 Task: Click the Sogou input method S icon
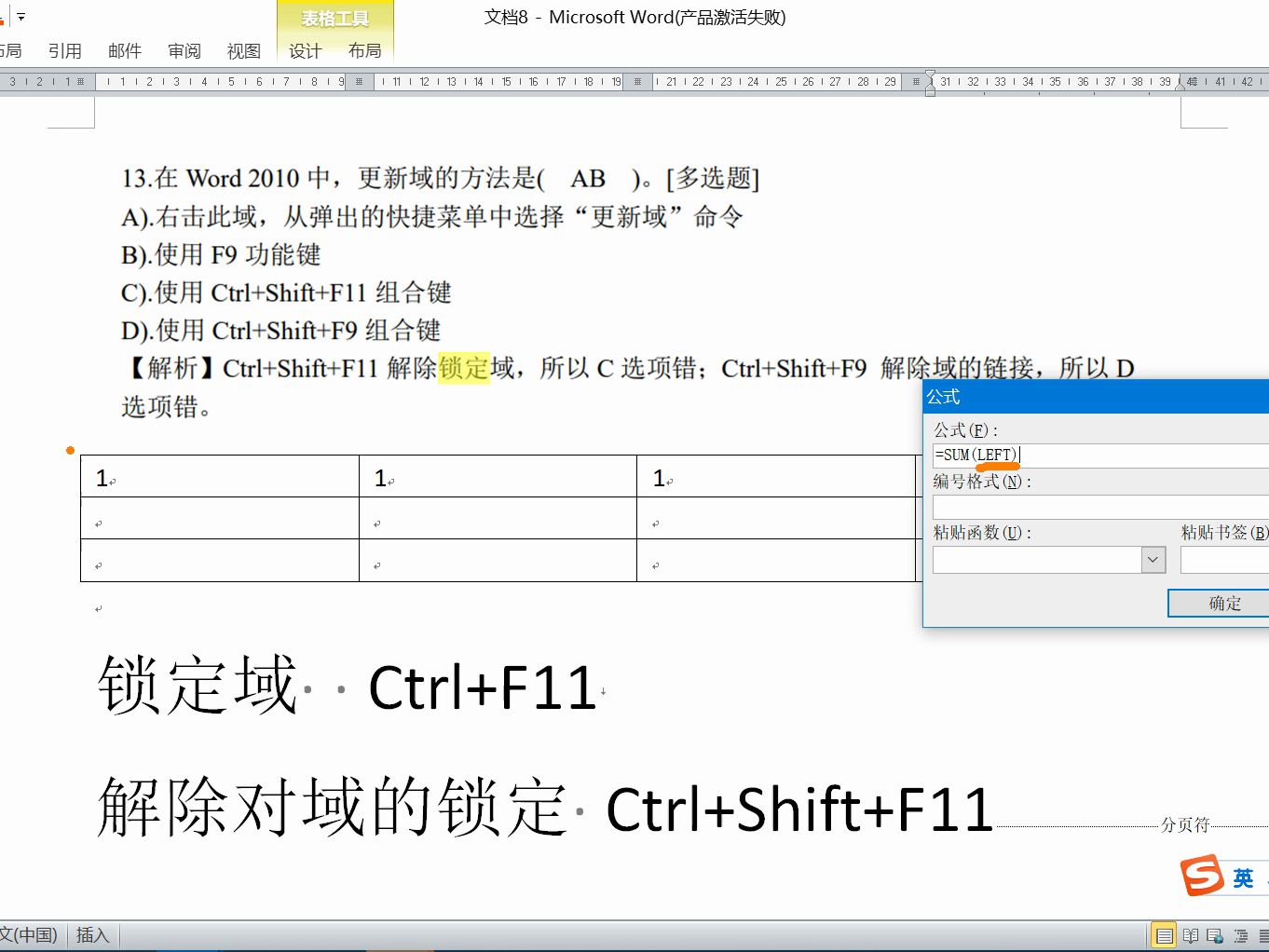[1202, 877]
